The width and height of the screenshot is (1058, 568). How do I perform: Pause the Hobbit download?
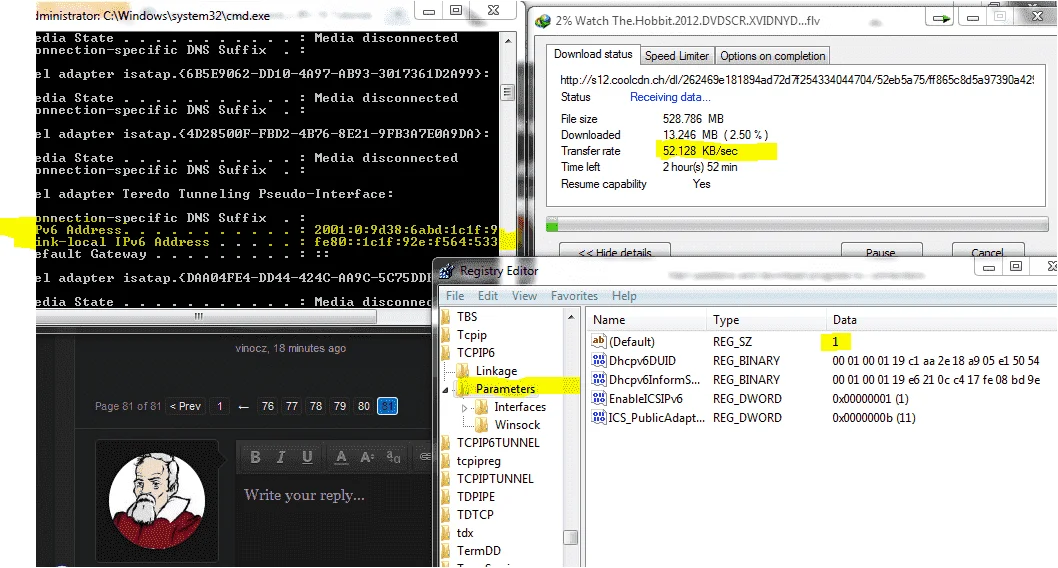pos(881,251)
